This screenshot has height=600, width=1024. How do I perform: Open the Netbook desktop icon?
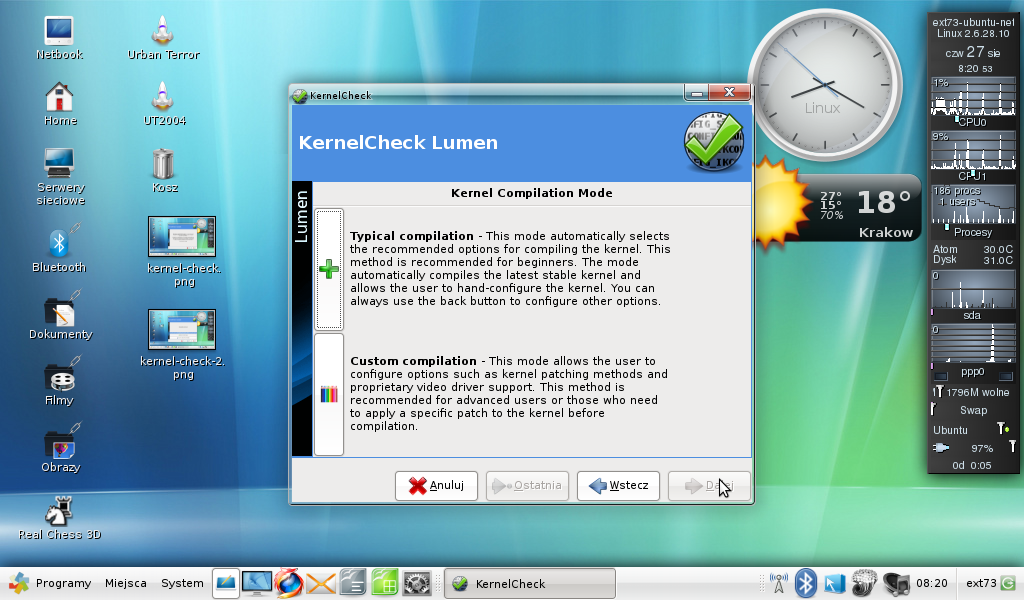point(59,39)
